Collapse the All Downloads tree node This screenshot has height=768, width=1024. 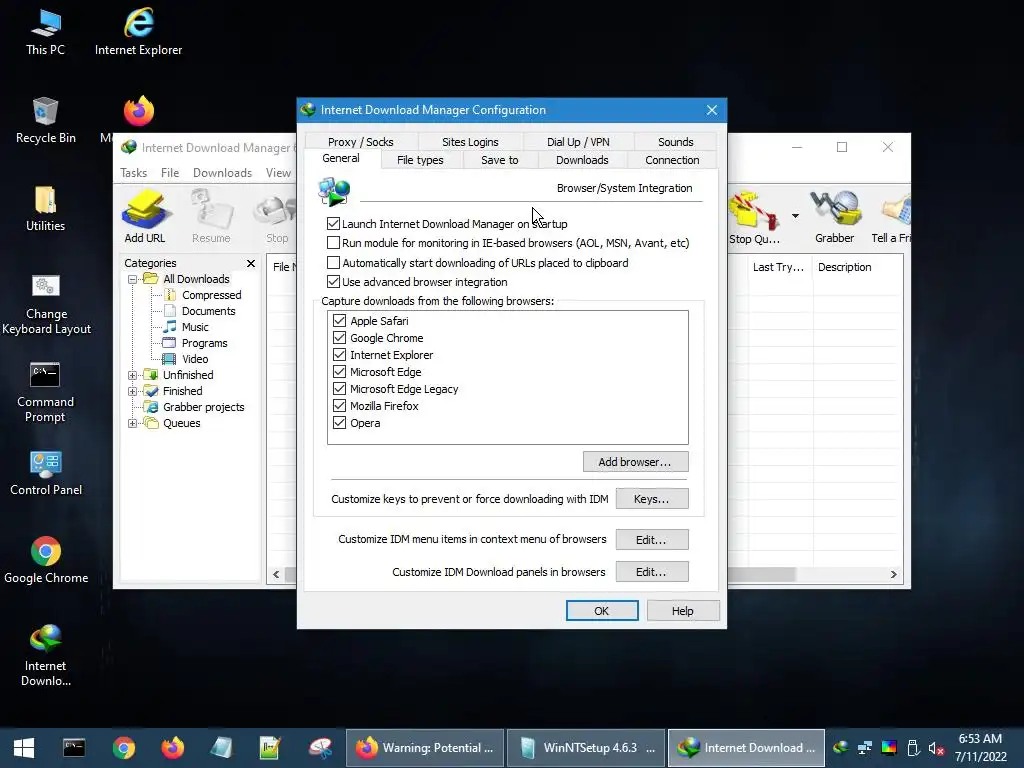point(133,280)
